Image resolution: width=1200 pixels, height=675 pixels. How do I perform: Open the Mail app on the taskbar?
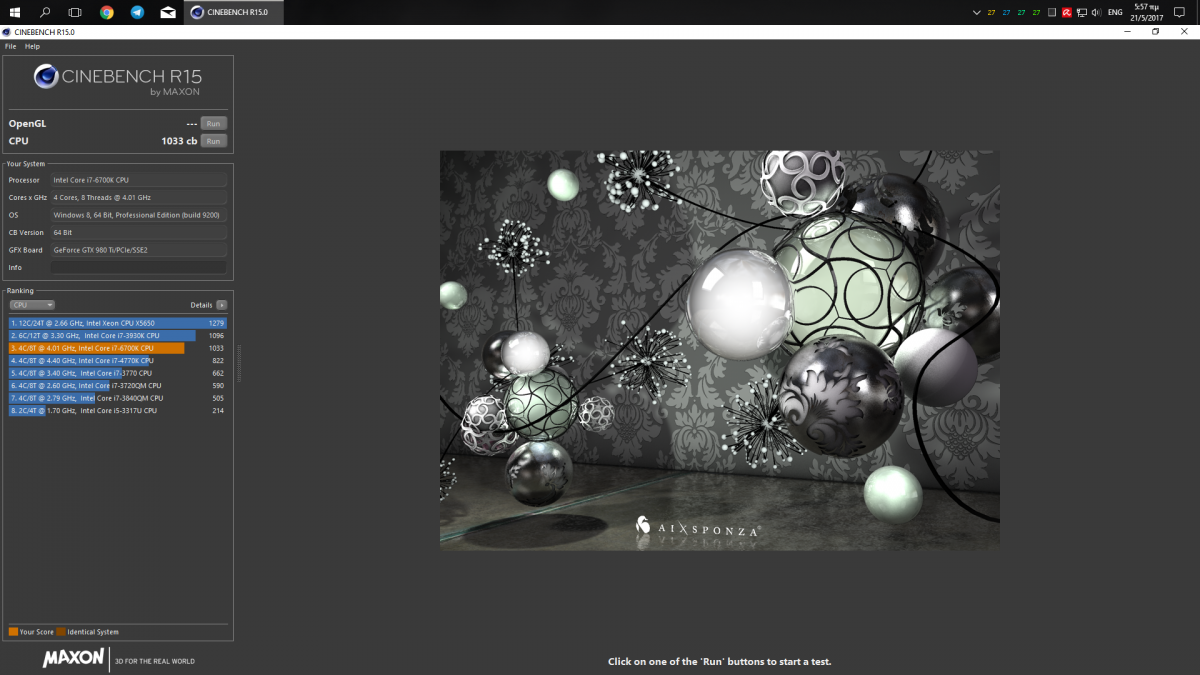pos(167,13)
